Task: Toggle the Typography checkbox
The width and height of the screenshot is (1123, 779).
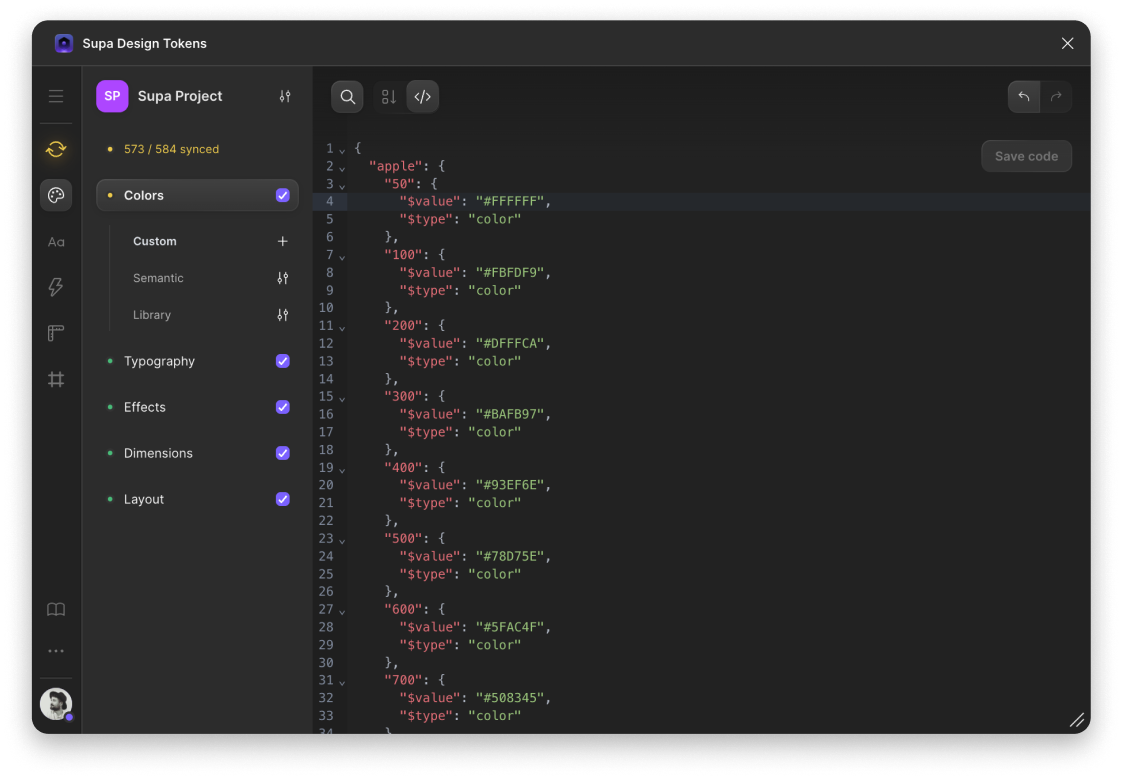Action: coord(283,361)
